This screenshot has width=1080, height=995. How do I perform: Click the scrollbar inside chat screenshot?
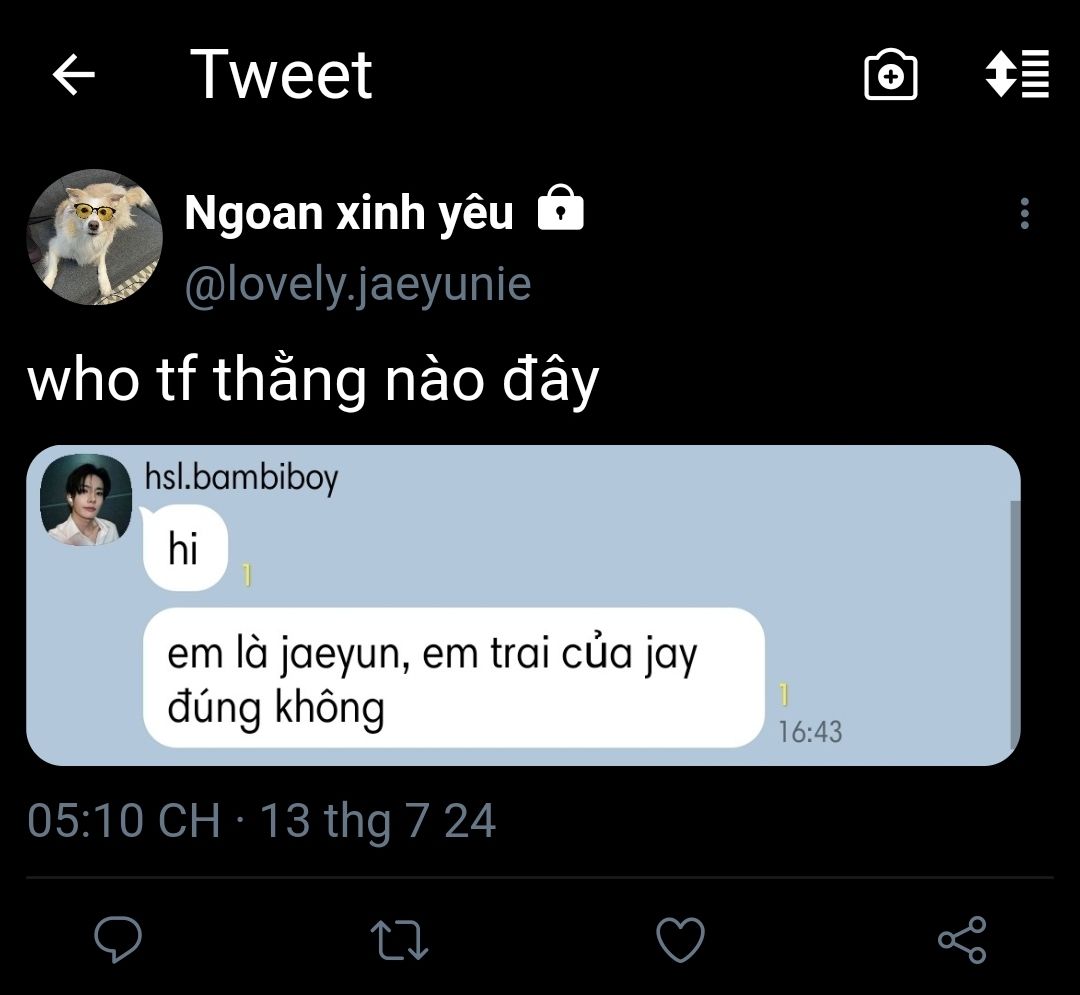1014,625
